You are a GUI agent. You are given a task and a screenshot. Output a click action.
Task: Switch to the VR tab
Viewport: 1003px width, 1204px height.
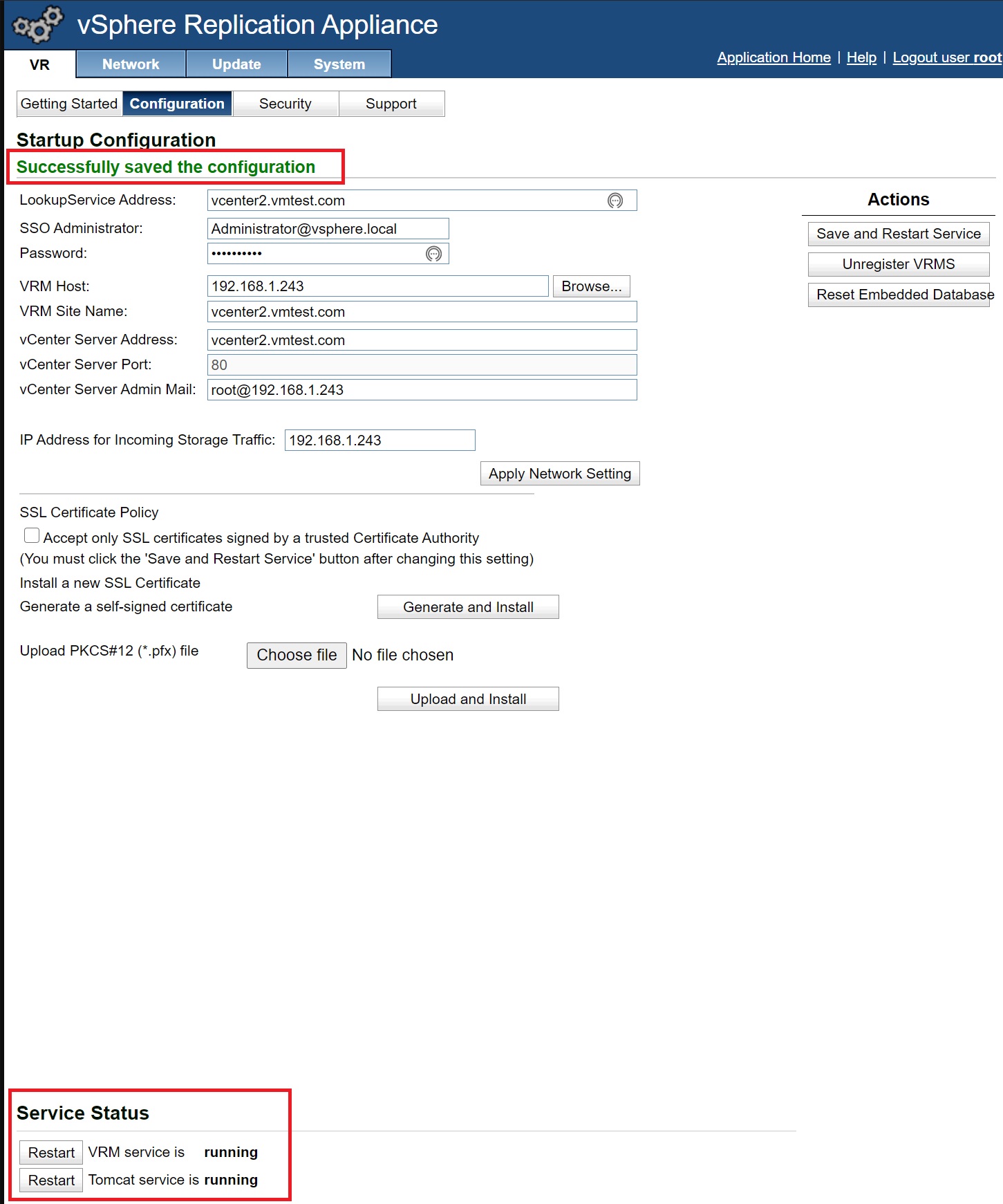point(39,64)
